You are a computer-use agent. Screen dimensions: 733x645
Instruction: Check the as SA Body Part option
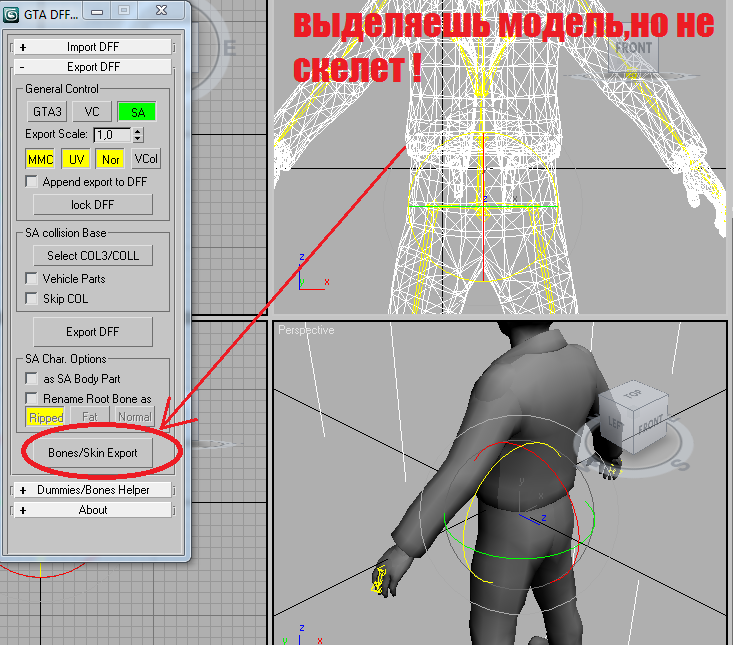(31, 378)
